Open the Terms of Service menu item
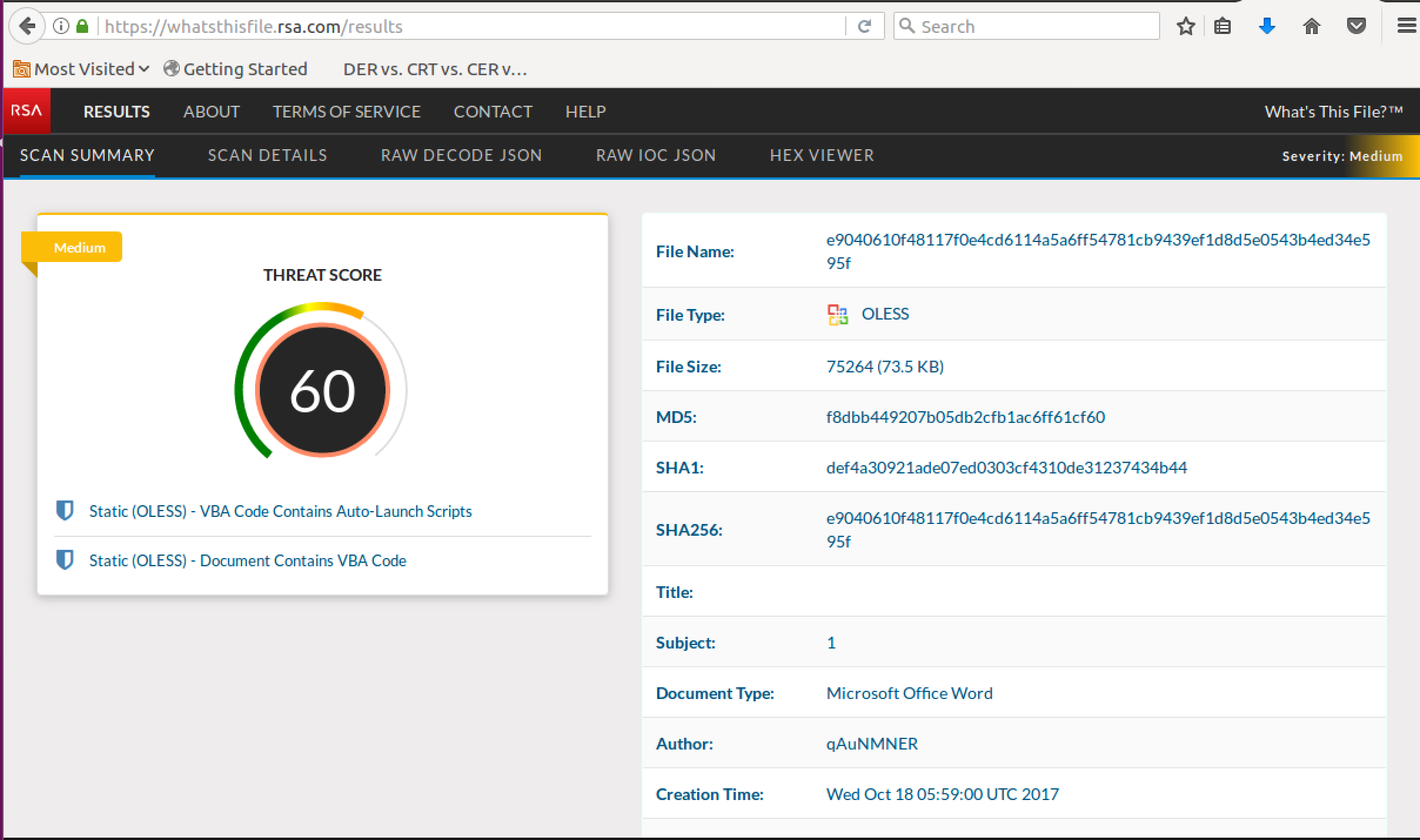Viewport: 1420px width, 840px height. pos(346,112)
